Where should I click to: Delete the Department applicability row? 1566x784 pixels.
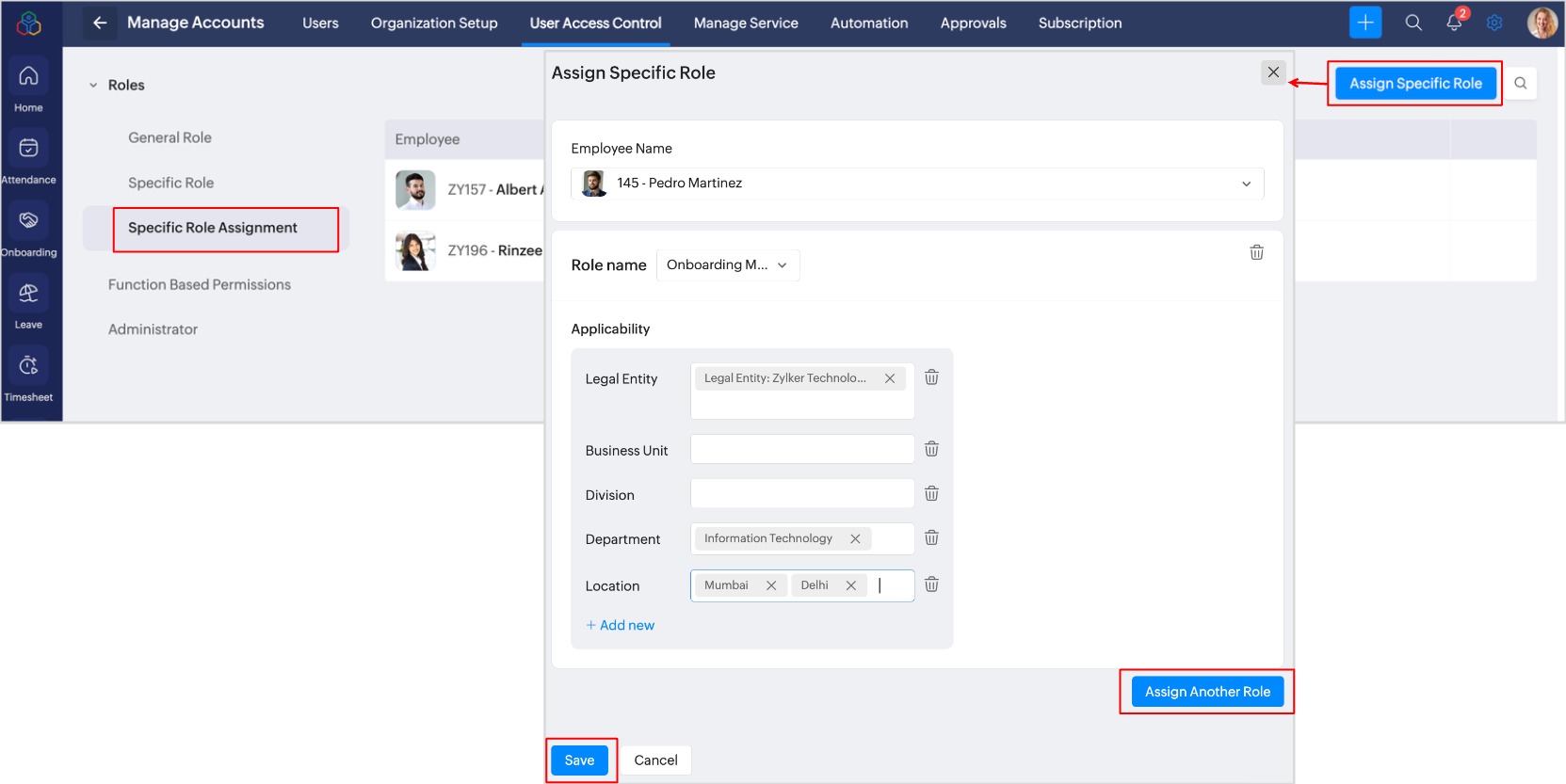point(931,537)
